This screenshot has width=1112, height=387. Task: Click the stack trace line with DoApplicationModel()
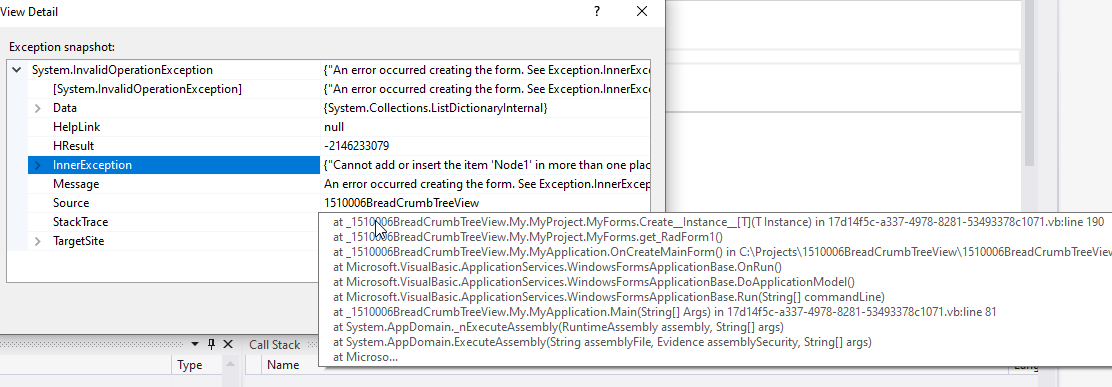click(594, 282)
